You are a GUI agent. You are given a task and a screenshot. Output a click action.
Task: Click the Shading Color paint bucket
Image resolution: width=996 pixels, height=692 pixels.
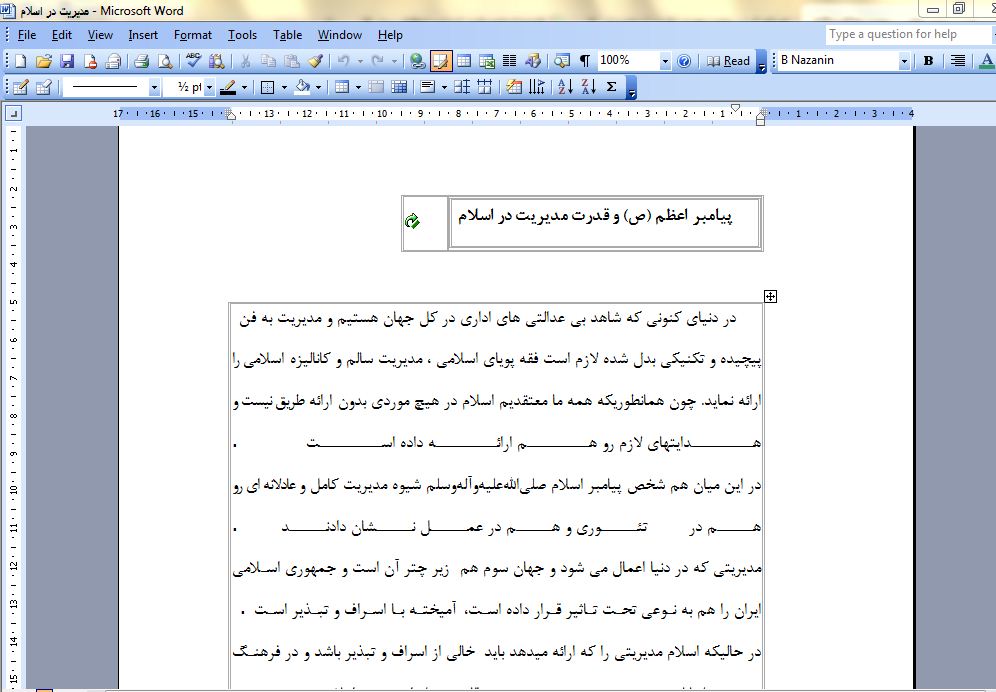[x=302, y=87]
